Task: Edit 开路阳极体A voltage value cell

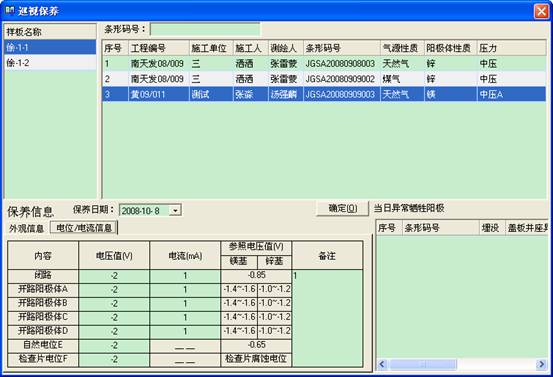Action: point(114,290)
